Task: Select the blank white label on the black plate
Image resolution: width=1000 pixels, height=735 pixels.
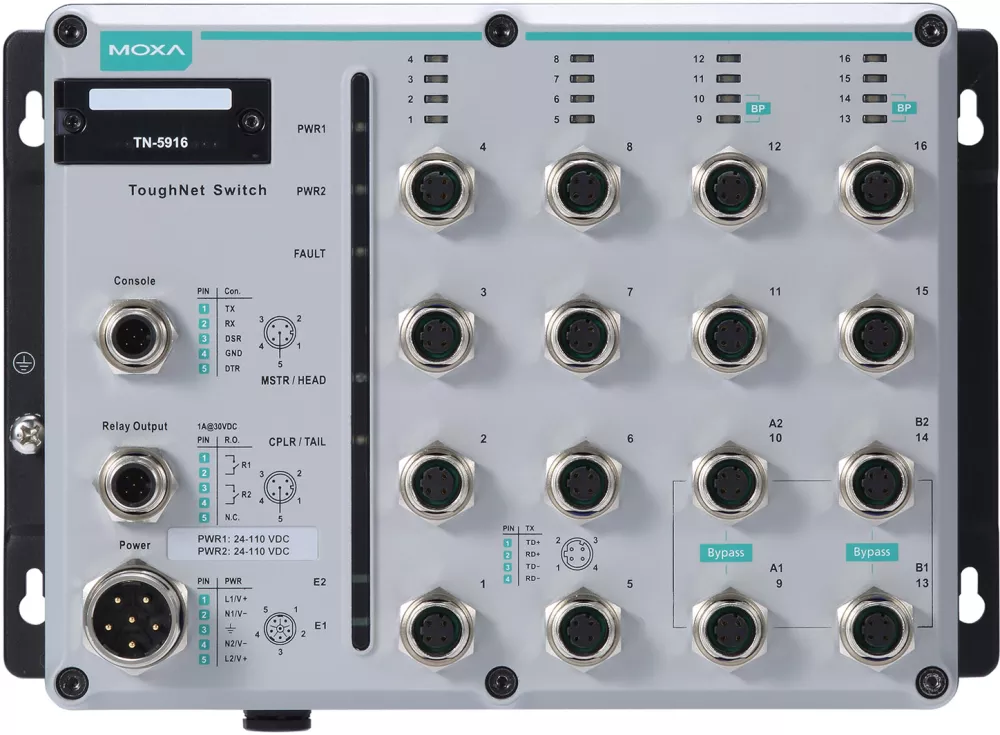Action: (x=160, y=99)
